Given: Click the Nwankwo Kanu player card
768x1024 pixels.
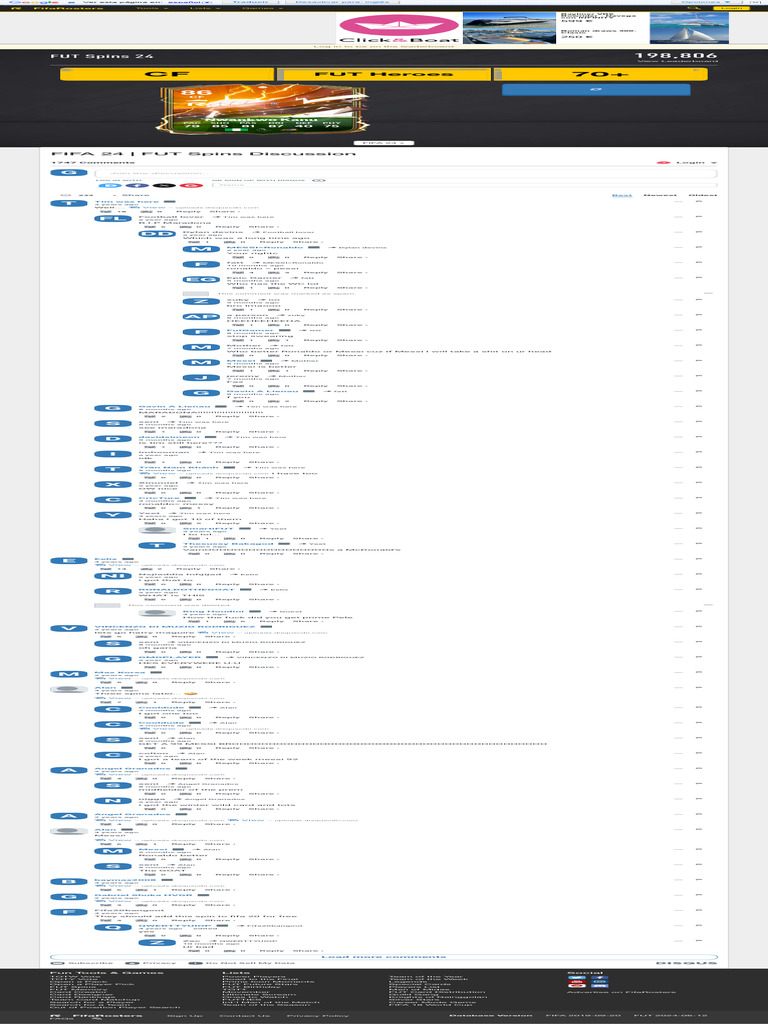Looking at the screenshot, I should coord(264,109).
